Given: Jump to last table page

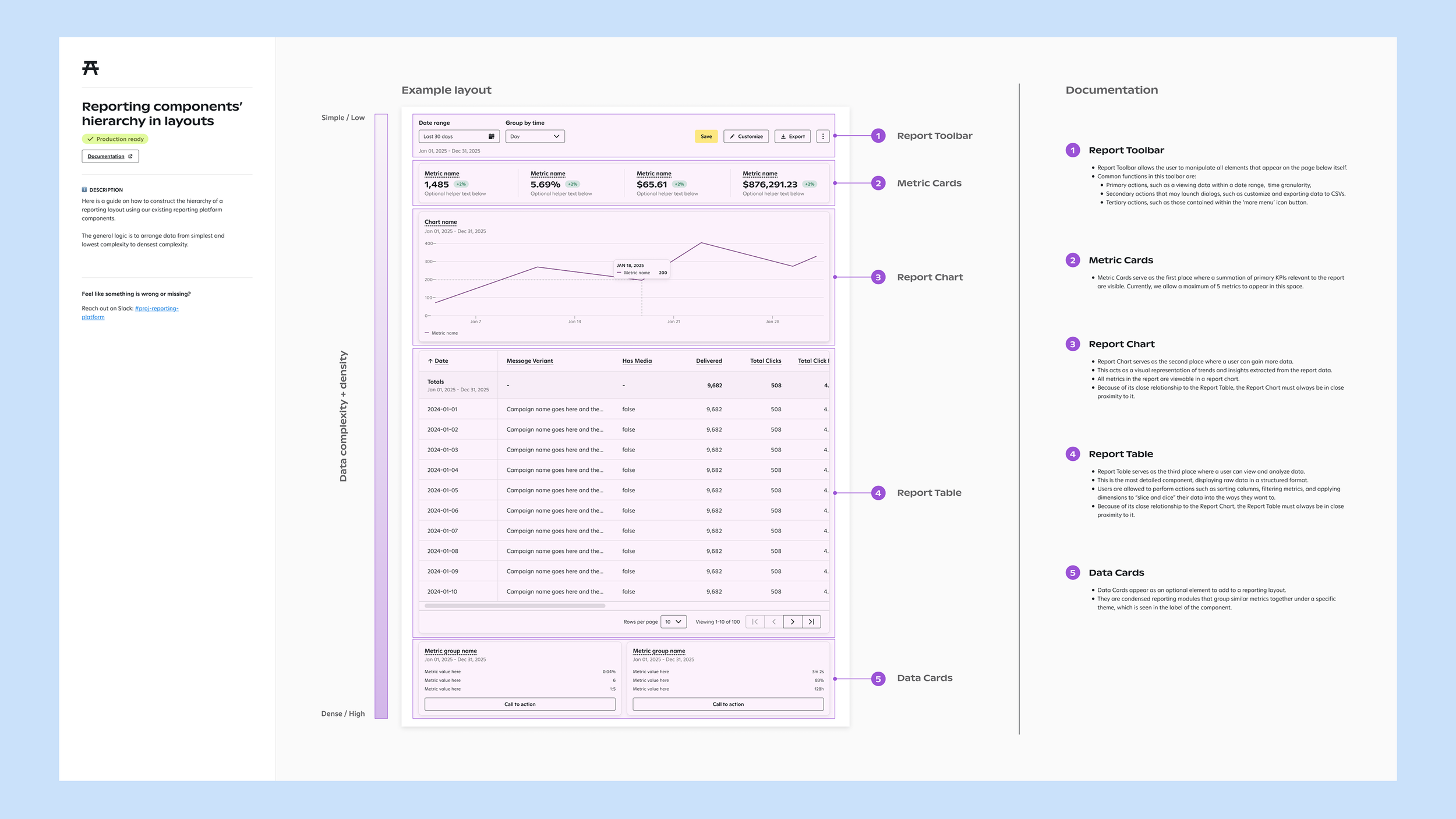Looking at the screenshot, I should pyautogui.click(x=811, y=622).
